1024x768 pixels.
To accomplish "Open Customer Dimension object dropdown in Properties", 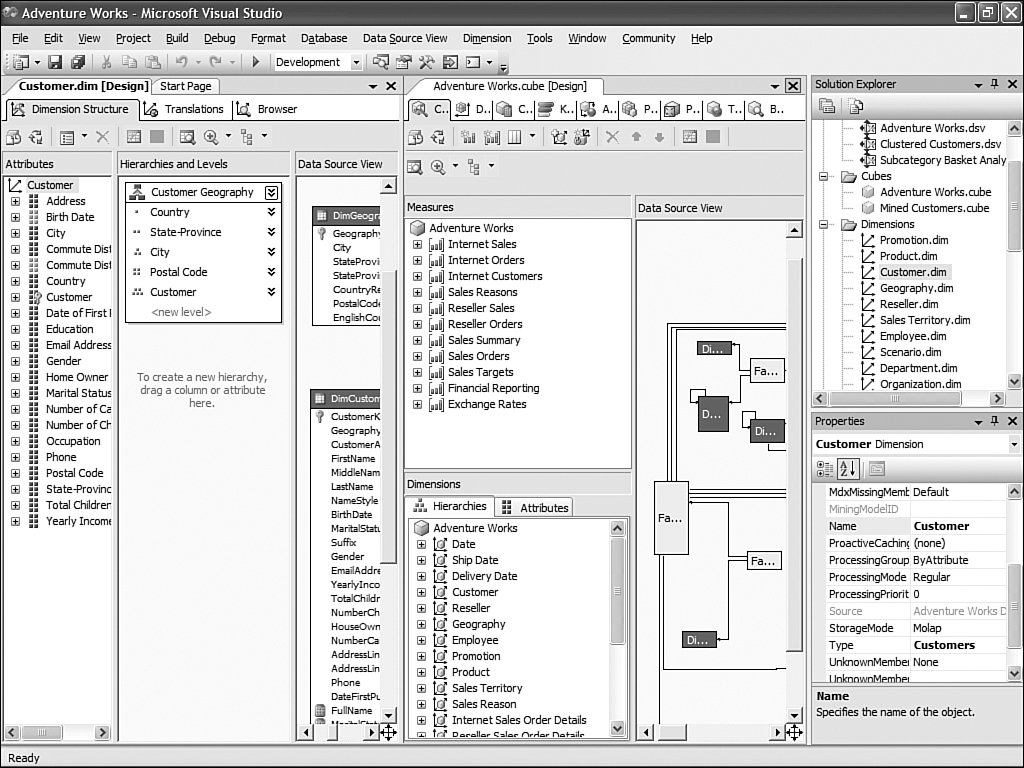I will [x=1014, y=444].
